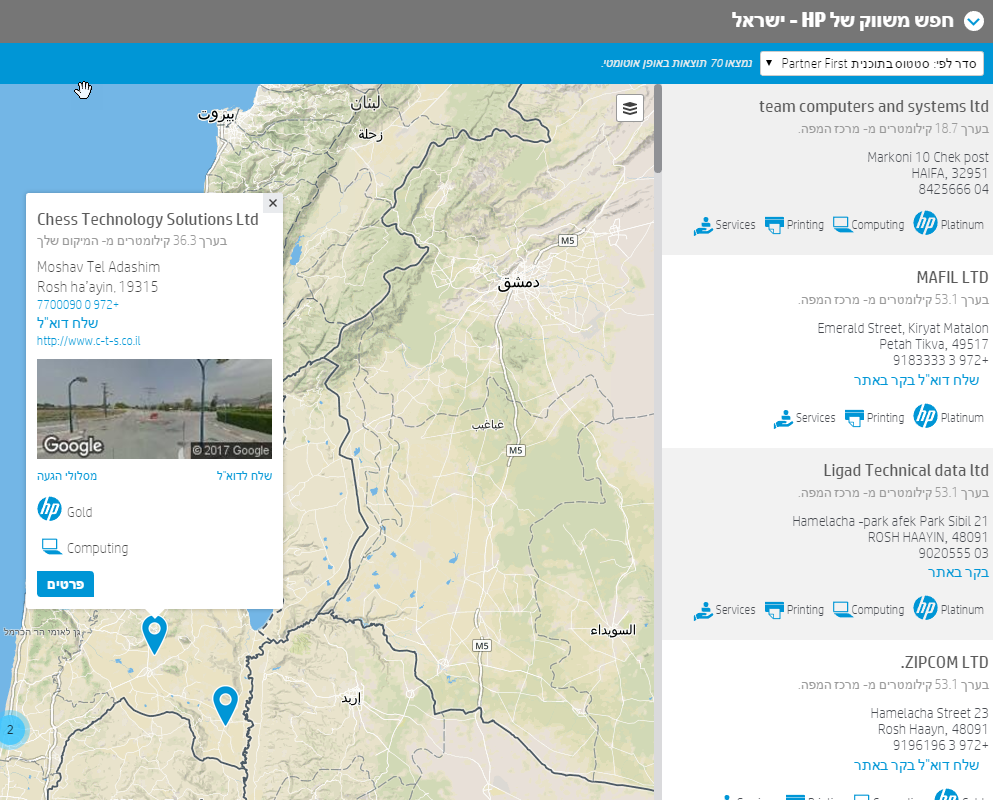Open מסלולי הגעה directions link
The image size is (993, 800).
coord(67,476)
